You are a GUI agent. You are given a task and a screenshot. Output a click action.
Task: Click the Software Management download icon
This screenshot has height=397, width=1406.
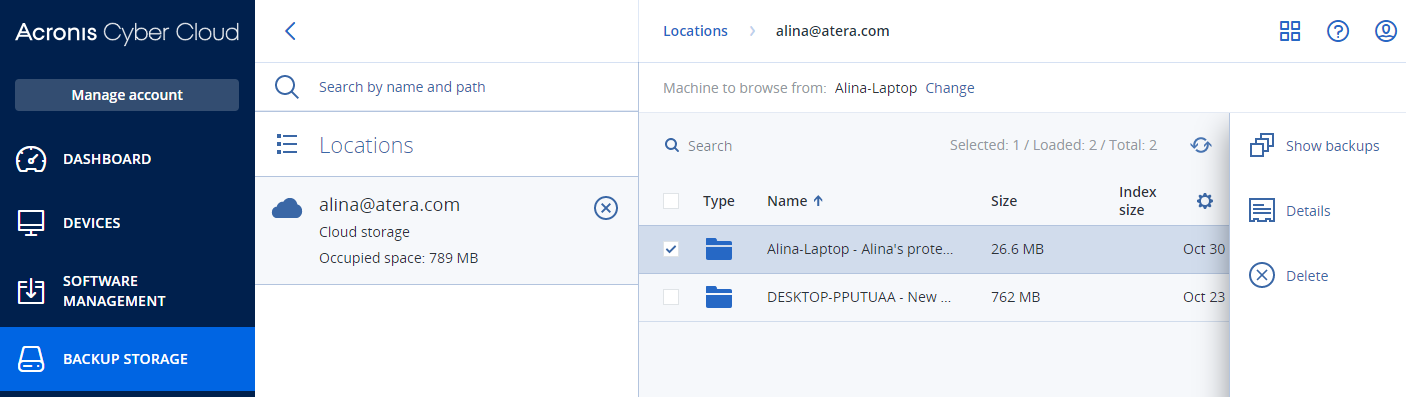pos(32,291)
